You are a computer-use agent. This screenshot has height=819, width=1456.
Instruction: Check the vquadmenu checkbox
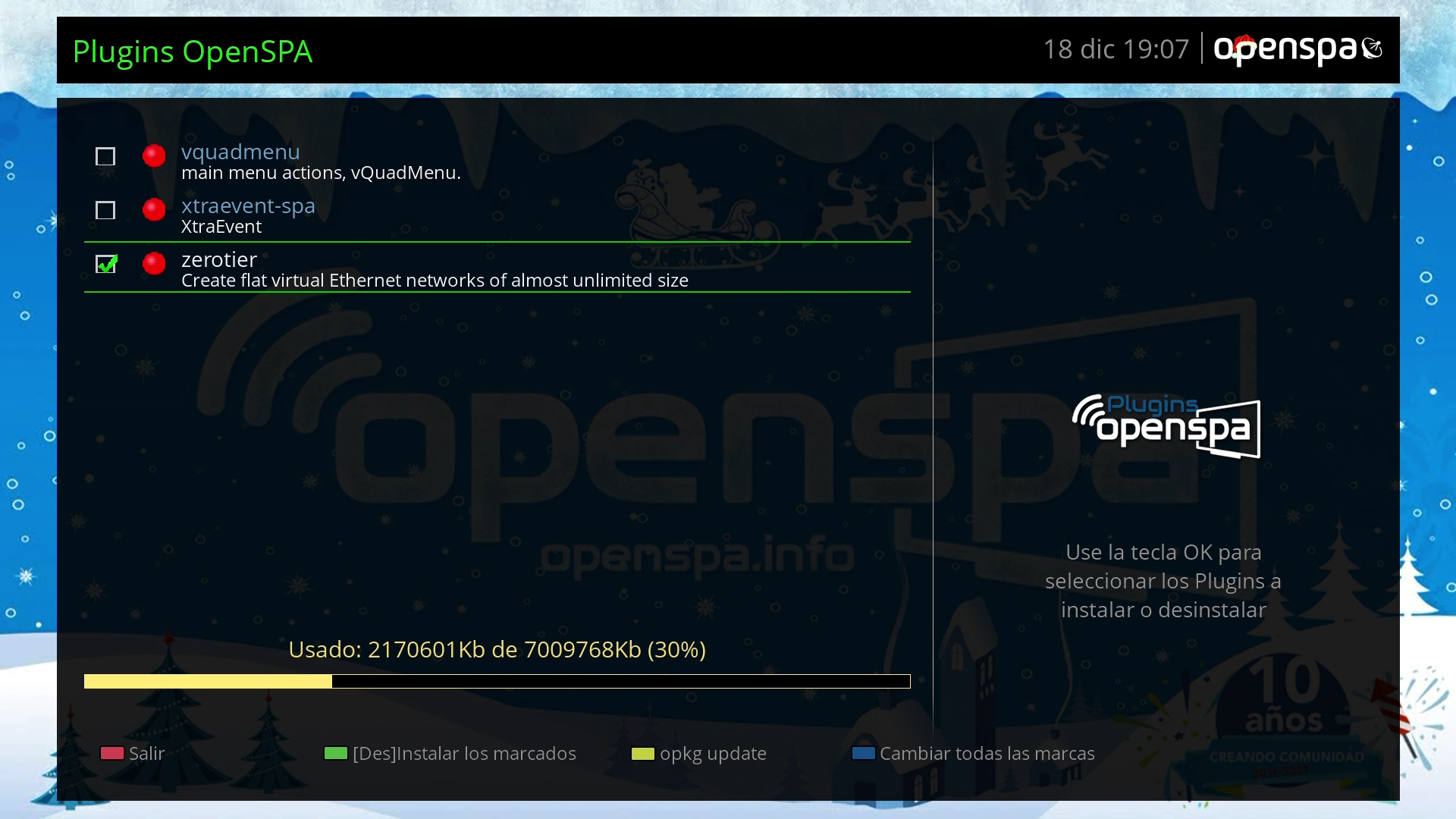click(x=105, y=157)
